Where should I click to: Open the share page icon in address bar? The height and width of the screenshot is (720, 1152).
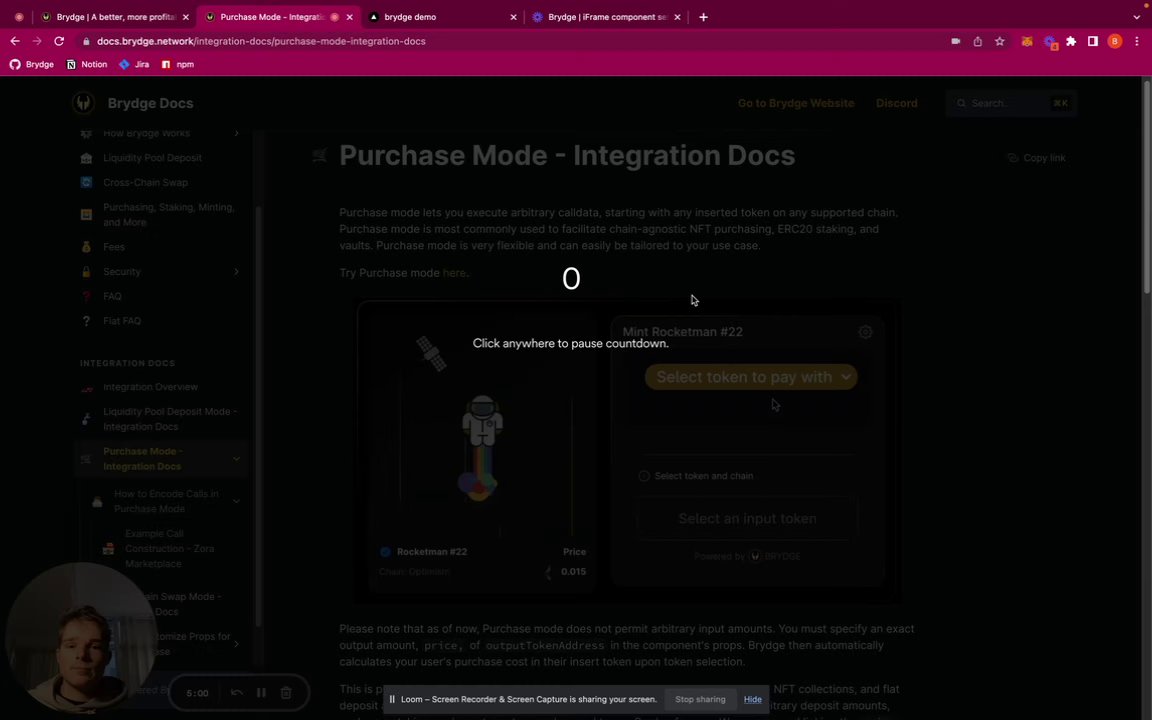[977, 41]
